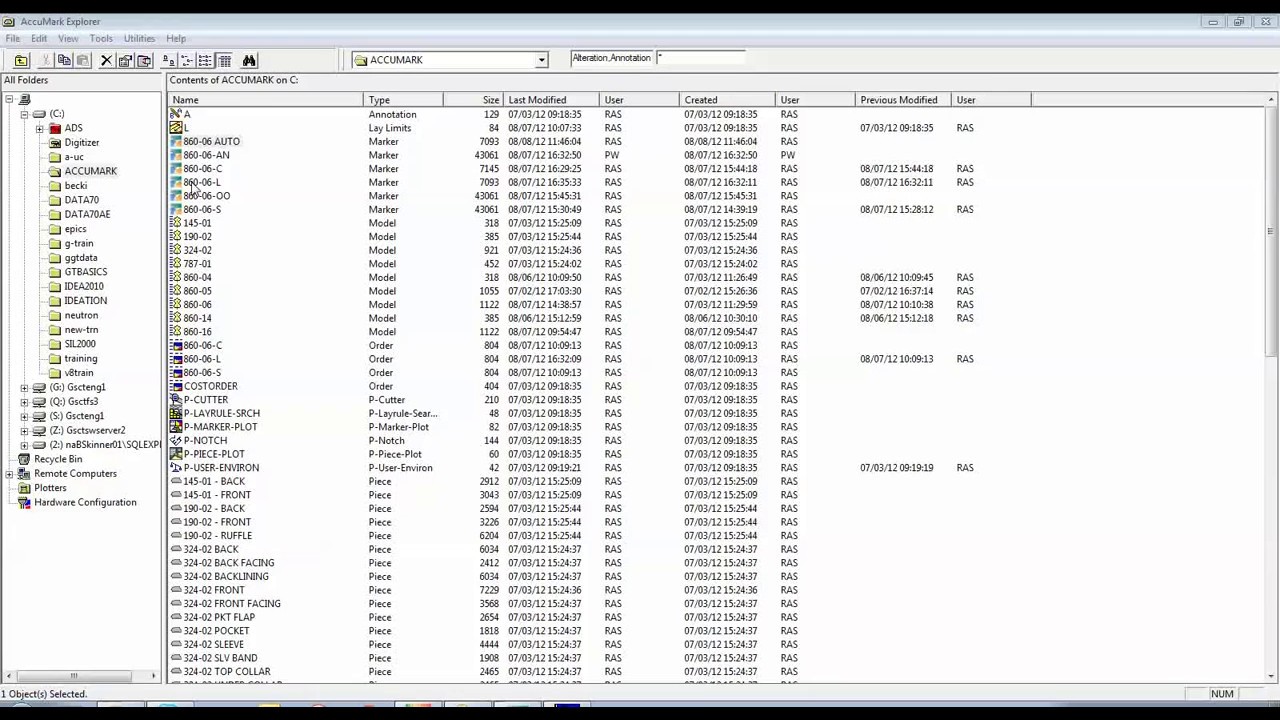
Task: Open the View menu
Action: (68, 38)
